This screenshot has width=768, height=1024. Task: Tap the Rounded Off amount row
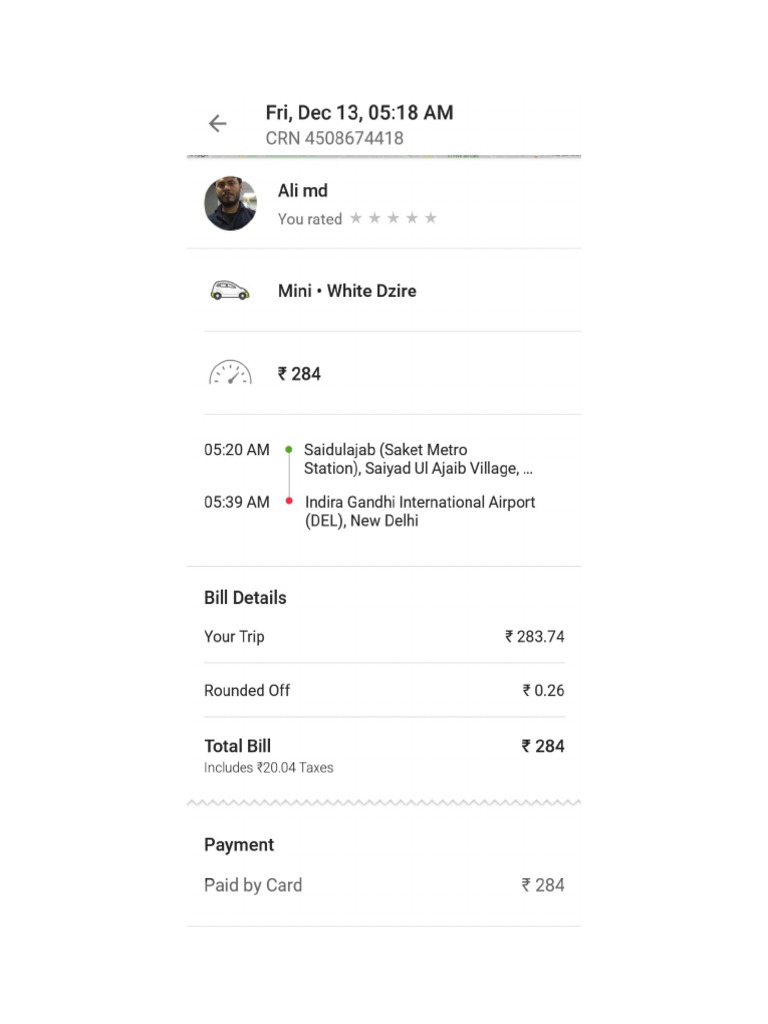point(384,691)
